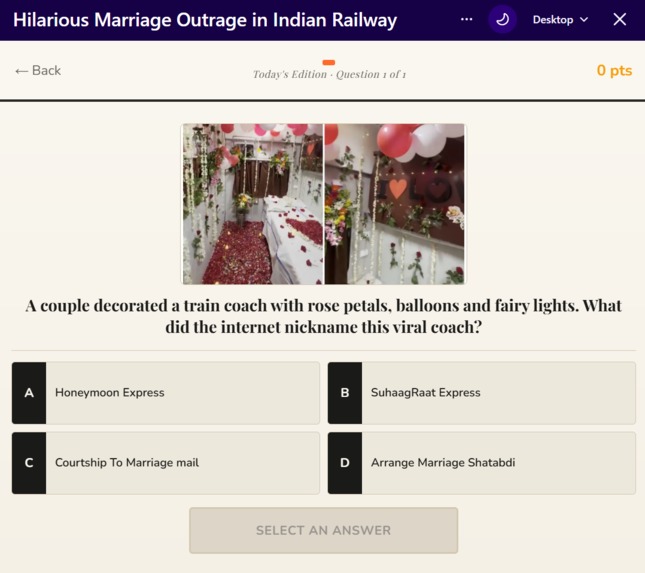Screen dimensions: 645x573
Task: Choose answer C, Courtship To Marriage mail
Action: [x=166, y=463]
